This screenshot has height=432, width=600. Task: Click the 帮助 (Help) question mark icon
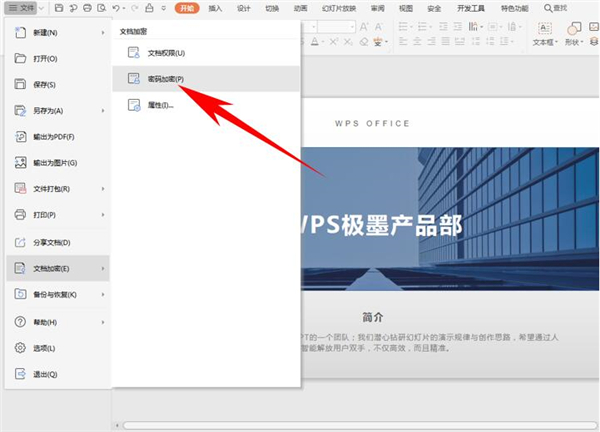pos(21,323)
